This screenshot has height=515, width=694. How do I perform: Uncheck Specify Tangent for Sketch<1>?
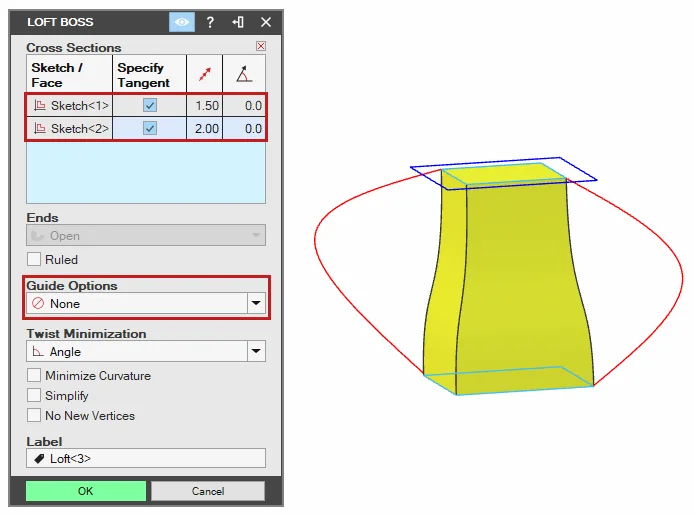click(x=150, y=105)
